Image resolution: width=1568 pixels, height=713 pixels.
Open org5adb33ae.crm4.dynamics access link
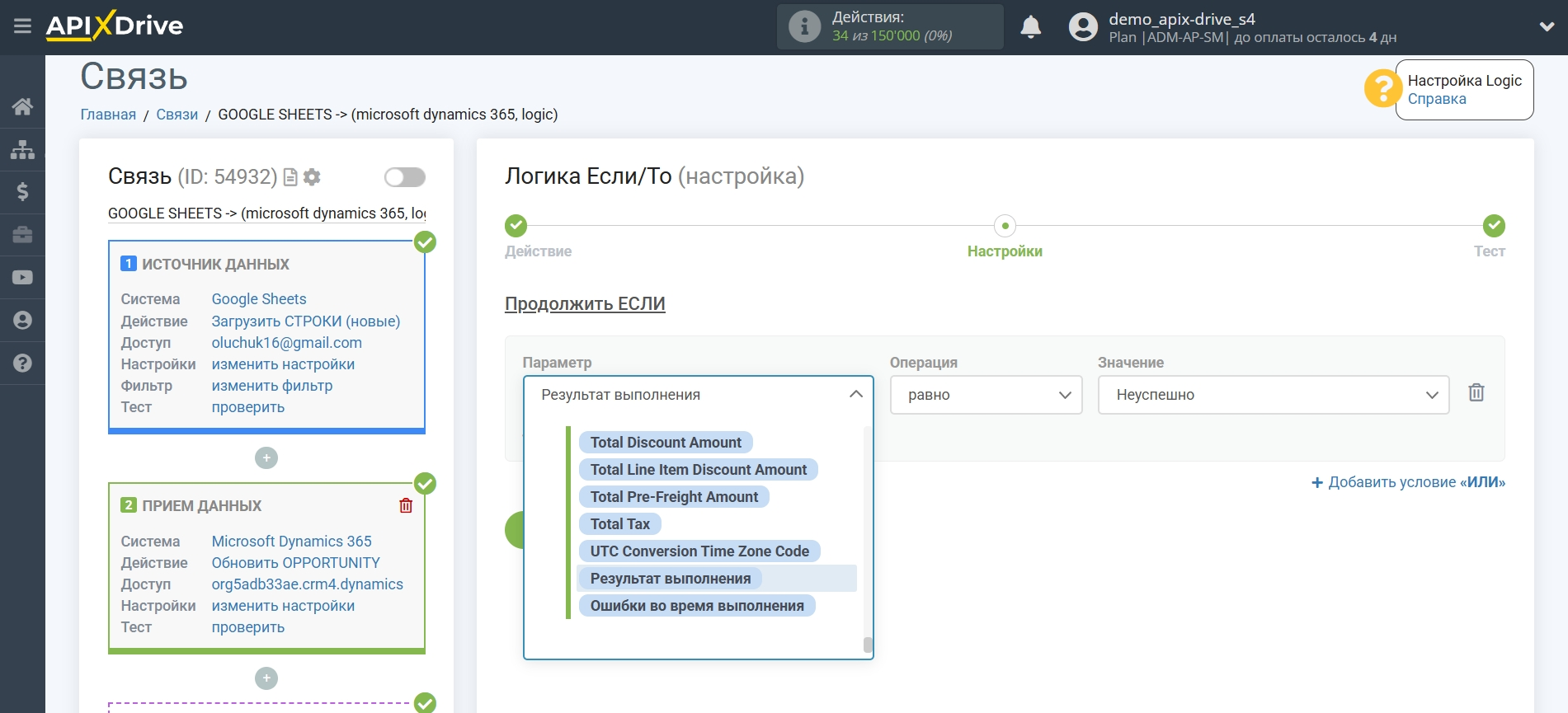308,584
